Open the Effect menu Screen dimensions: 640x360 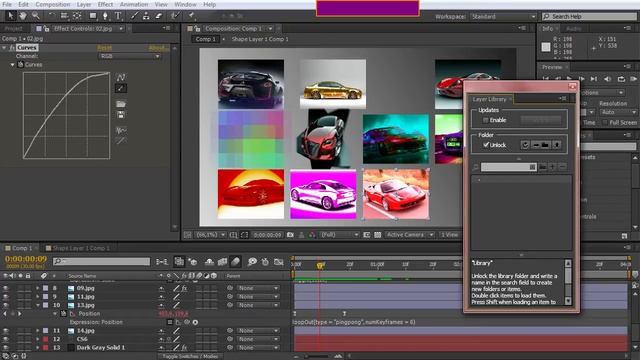(105, 4)
